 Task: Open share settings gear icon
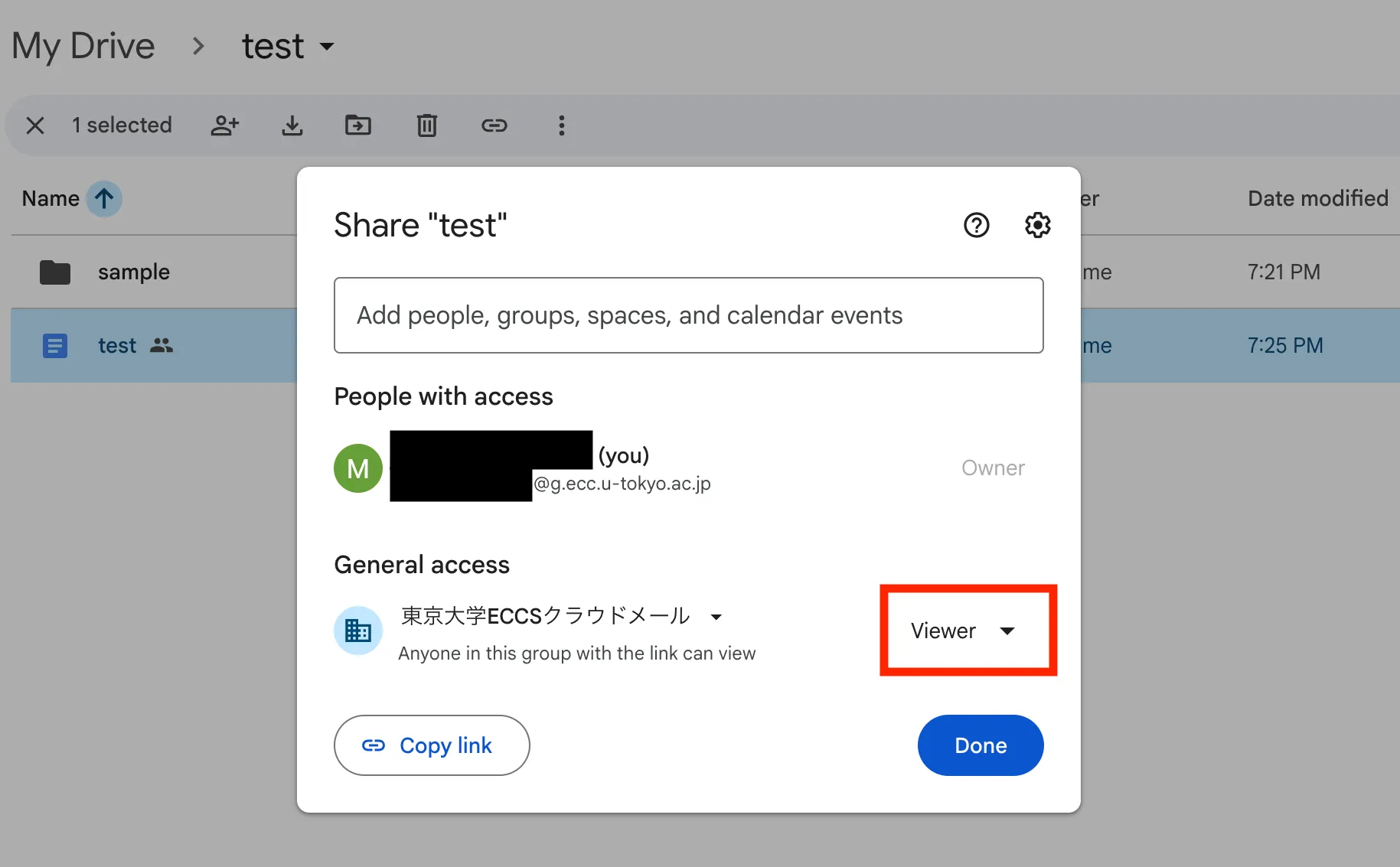click(1038, 225)
